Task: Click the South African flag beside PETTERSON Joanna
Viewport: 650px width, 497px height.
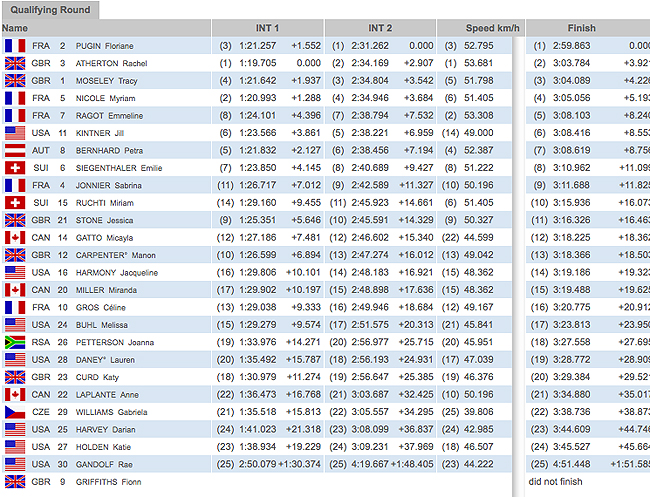Action: tap(15, 342)
